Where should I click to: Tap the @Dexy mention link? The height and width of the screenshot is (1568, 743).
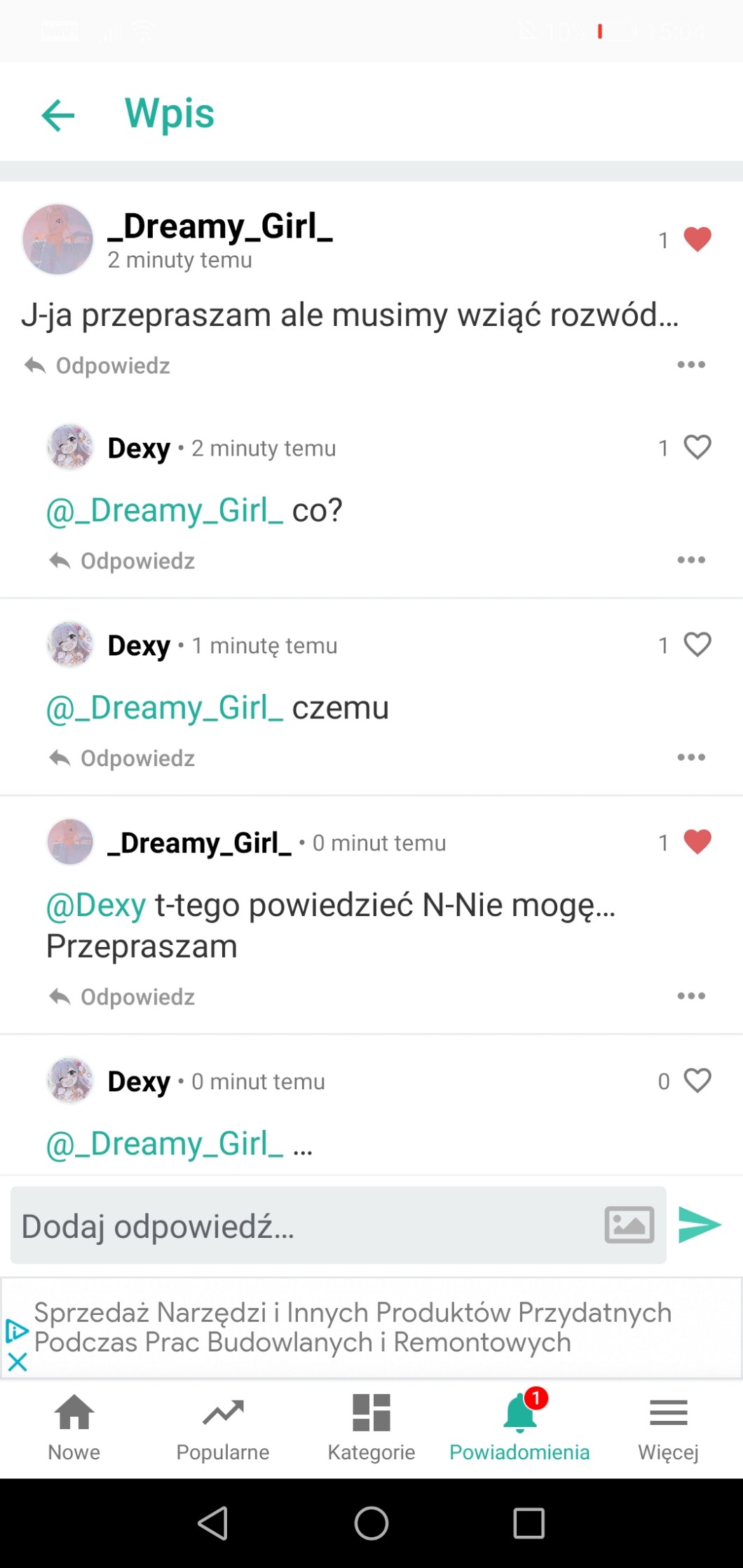click(x=96, y=905)
